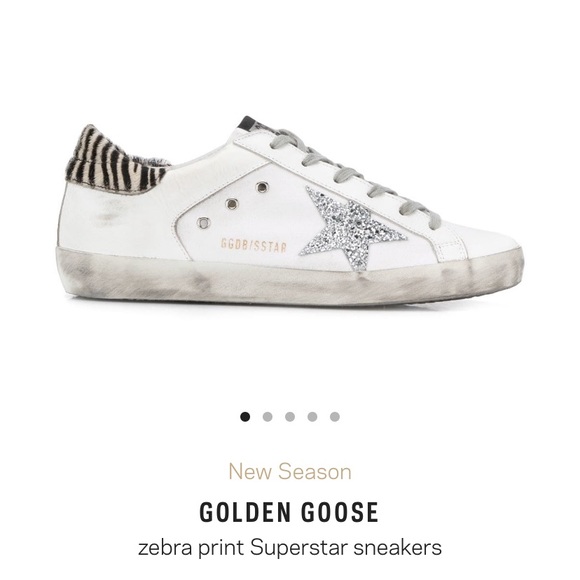The width and height of the screenshot is (580, 580).
Task: Click the silver glitter star on sneaker
Action: pos(351,226)
